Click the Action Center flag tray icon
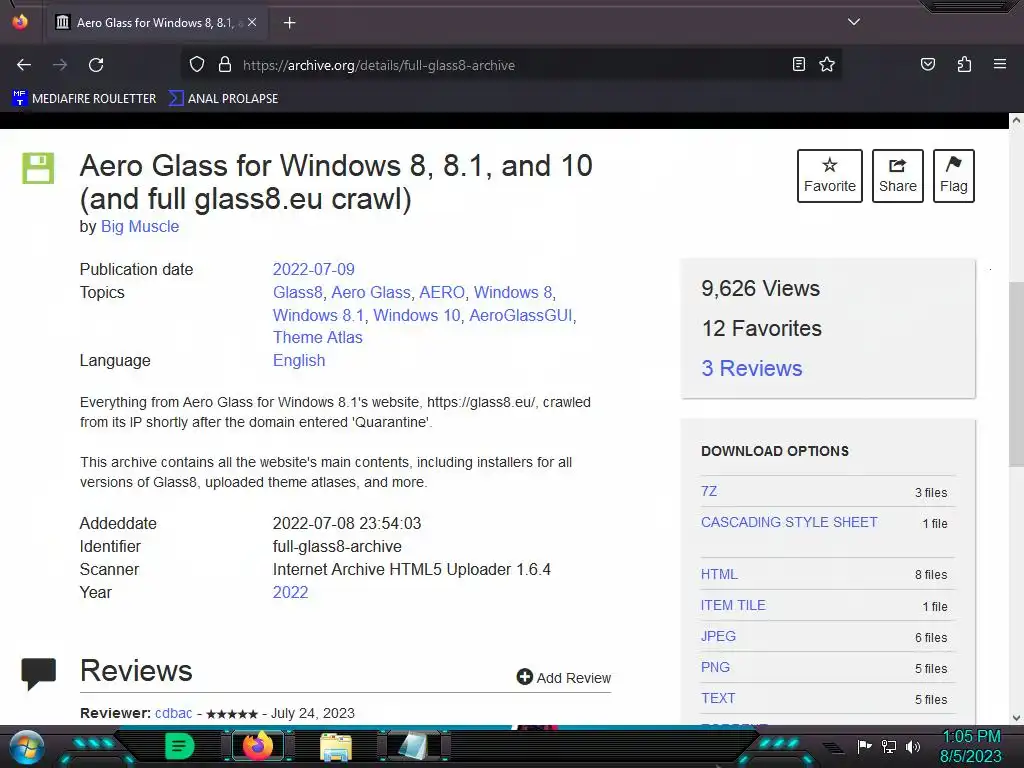The height and width of the screenshot is (768, 1024). pos(865,746)
